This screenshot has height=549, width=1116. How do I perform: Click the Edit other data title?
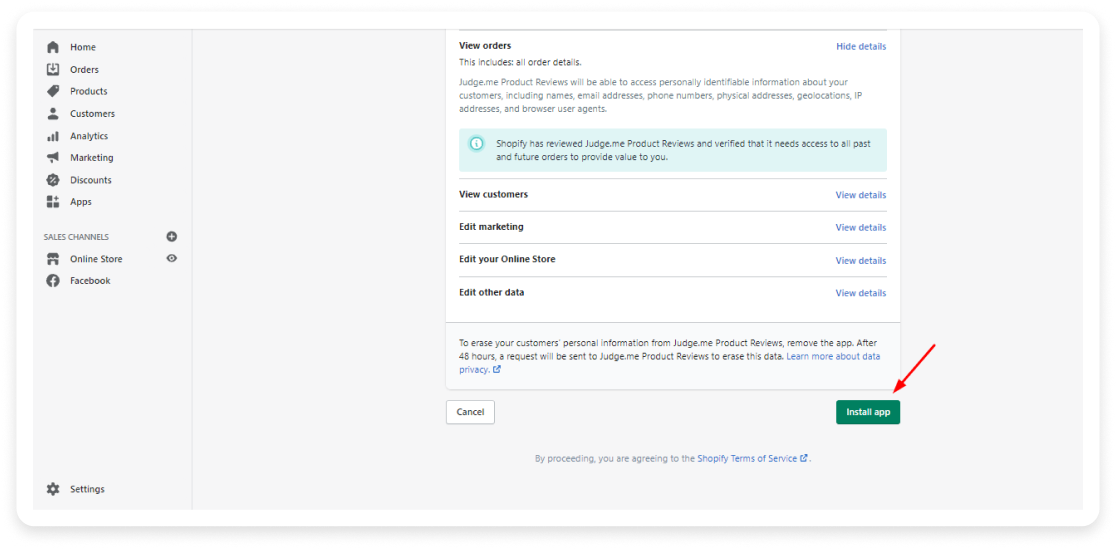pos(492,292)
